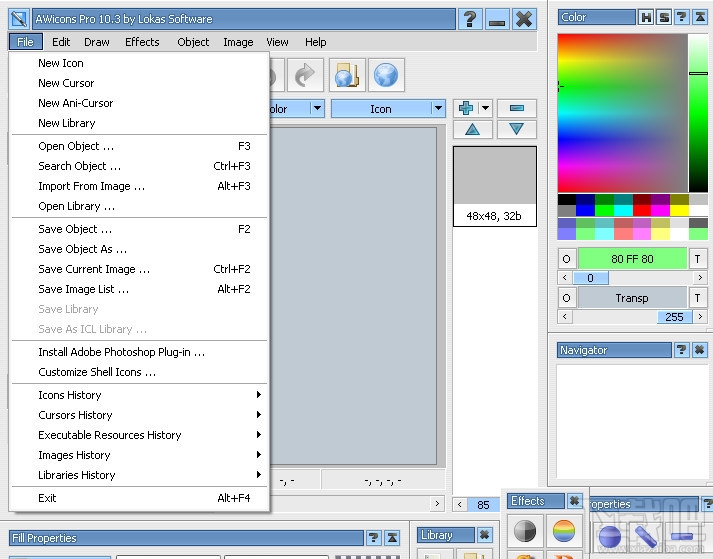Click O button beside 80 FF 80

click(x=566, y=259)
